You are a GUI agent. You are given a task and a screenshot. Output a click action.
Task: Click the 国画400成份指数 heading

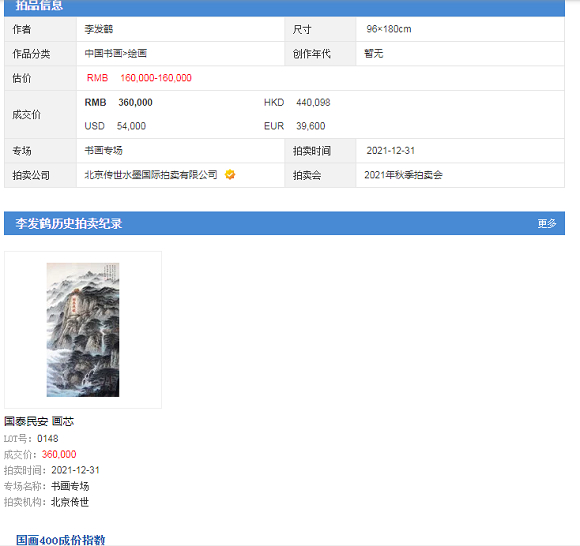(61, 540)
